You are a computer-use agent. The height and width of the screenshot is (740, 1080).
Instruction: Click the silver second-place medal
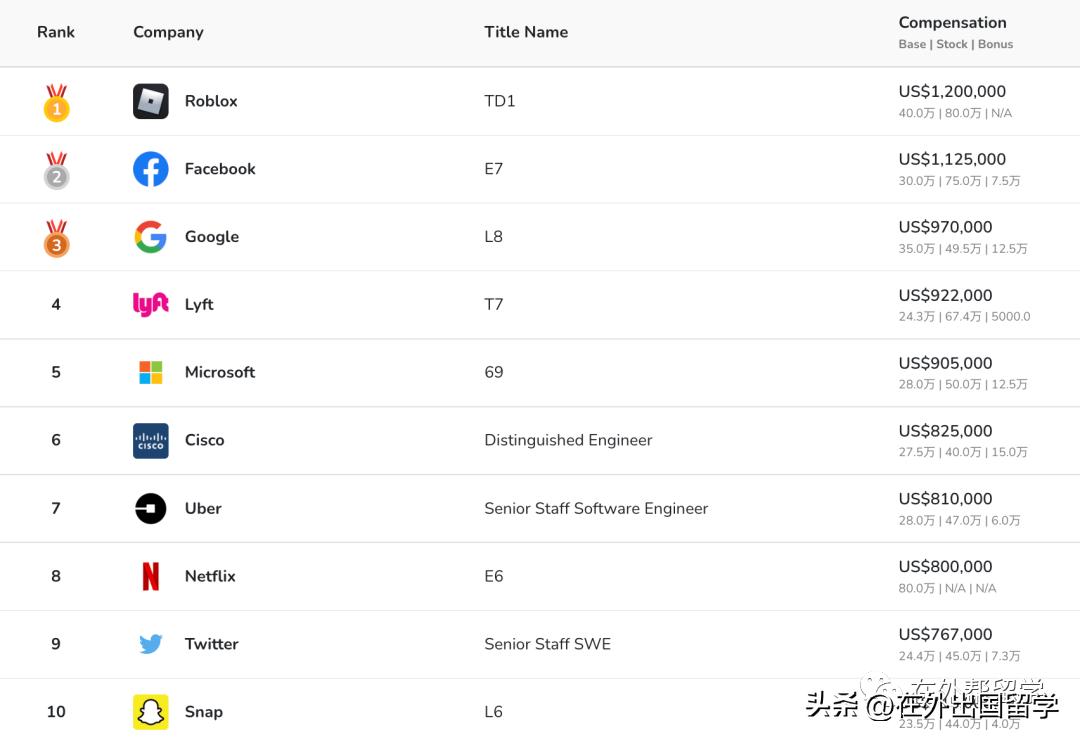56,172
